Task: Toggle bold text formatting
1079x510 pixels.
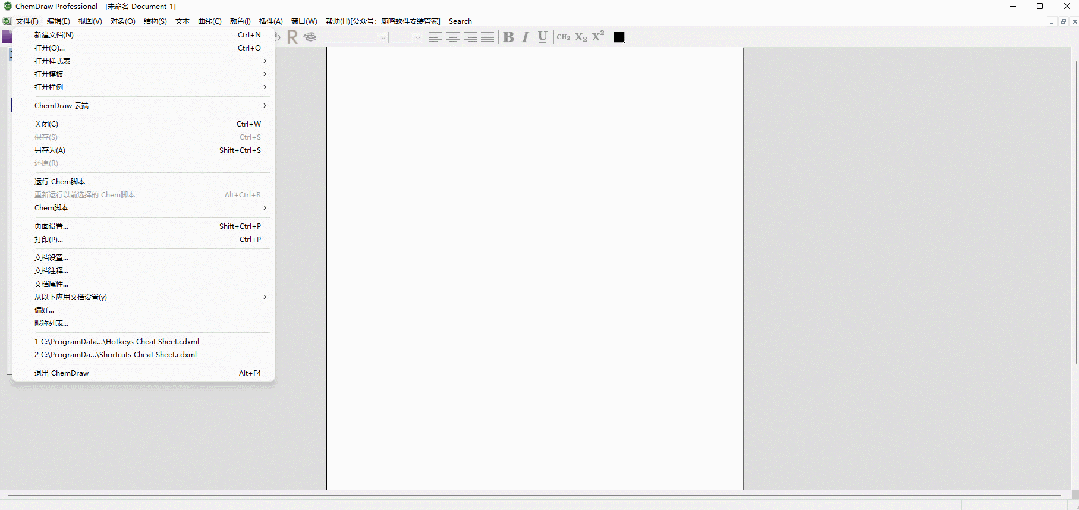Action: coord(508,37)
